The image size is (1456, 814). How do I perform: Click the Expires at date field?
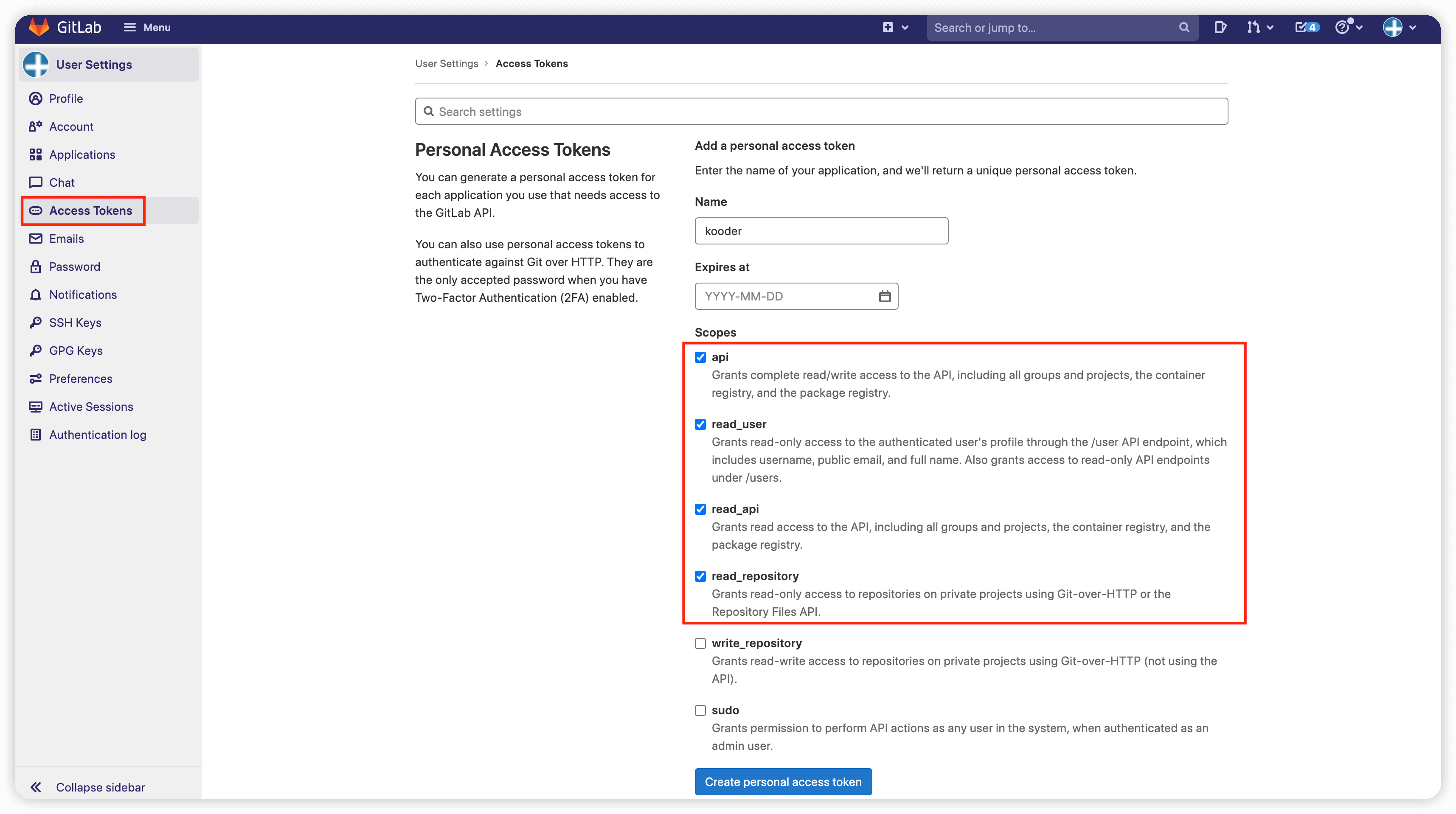[796, 296]
